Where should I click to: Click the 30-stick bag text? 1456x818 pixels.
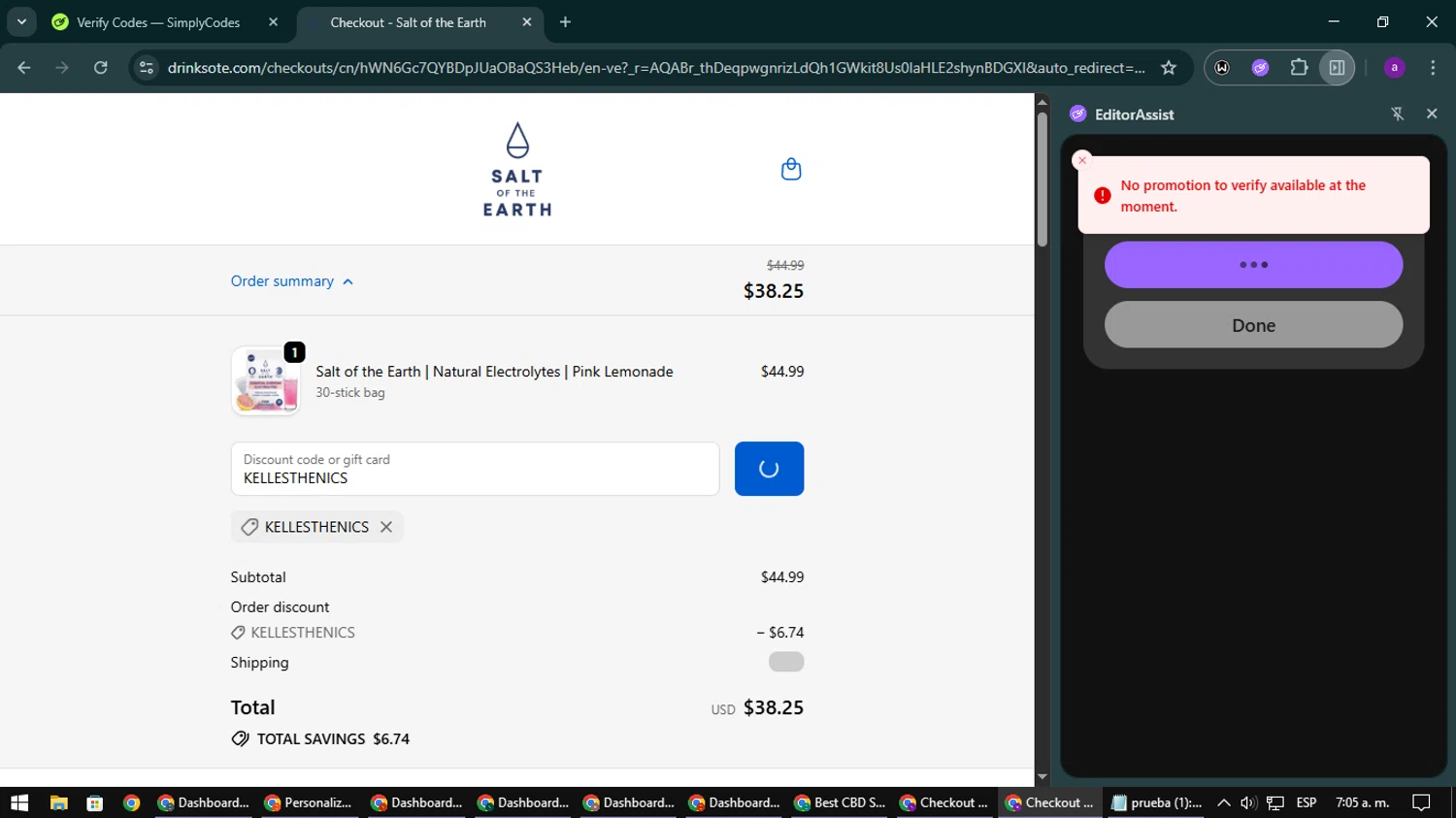coord(350,393)
